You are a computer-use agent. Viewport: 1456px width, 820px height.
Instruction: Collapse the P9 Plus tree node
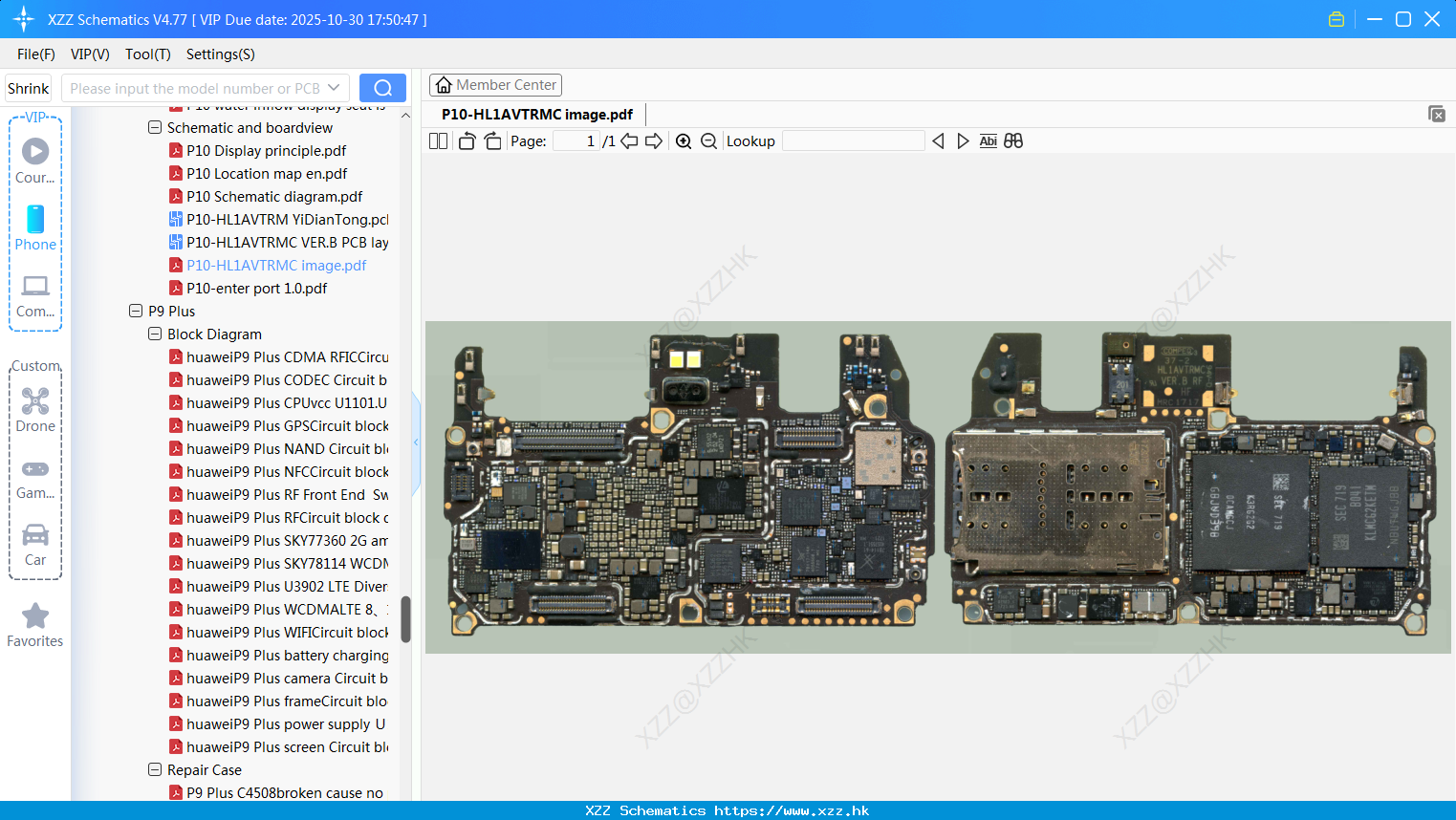[135, 311]
